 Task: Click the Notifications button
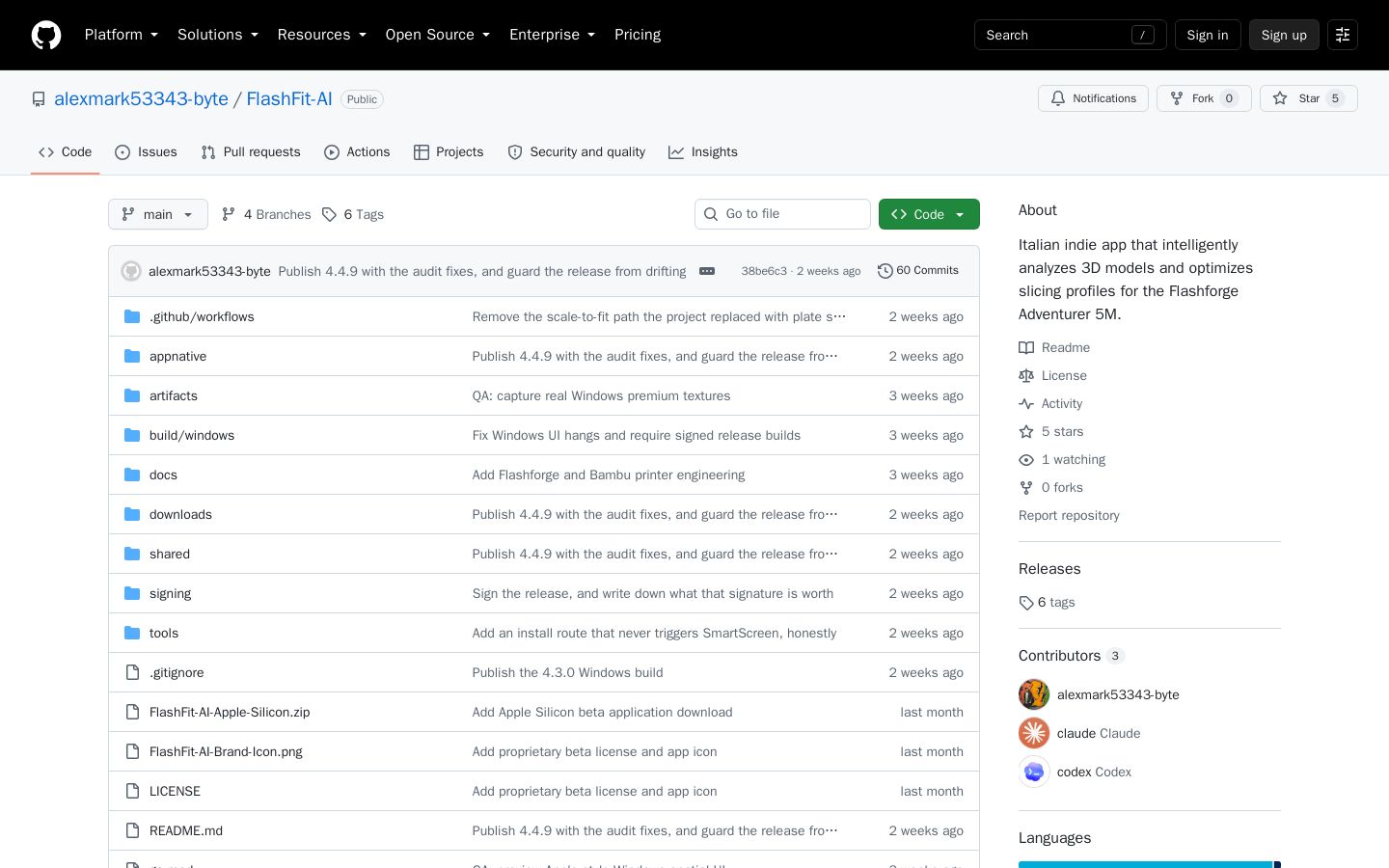[1093, 98]
